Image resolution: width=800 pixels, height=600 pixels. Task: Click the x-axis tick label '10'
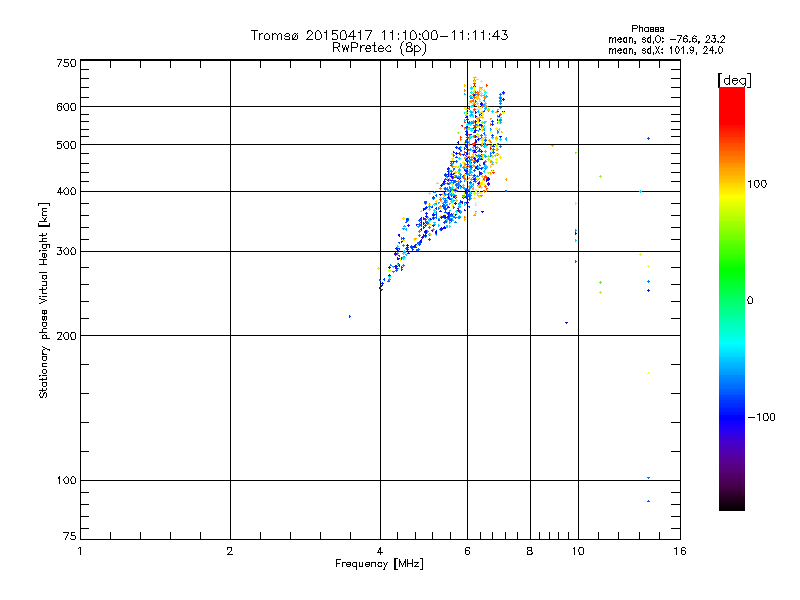pyautogui.click(x=578, y=551)
